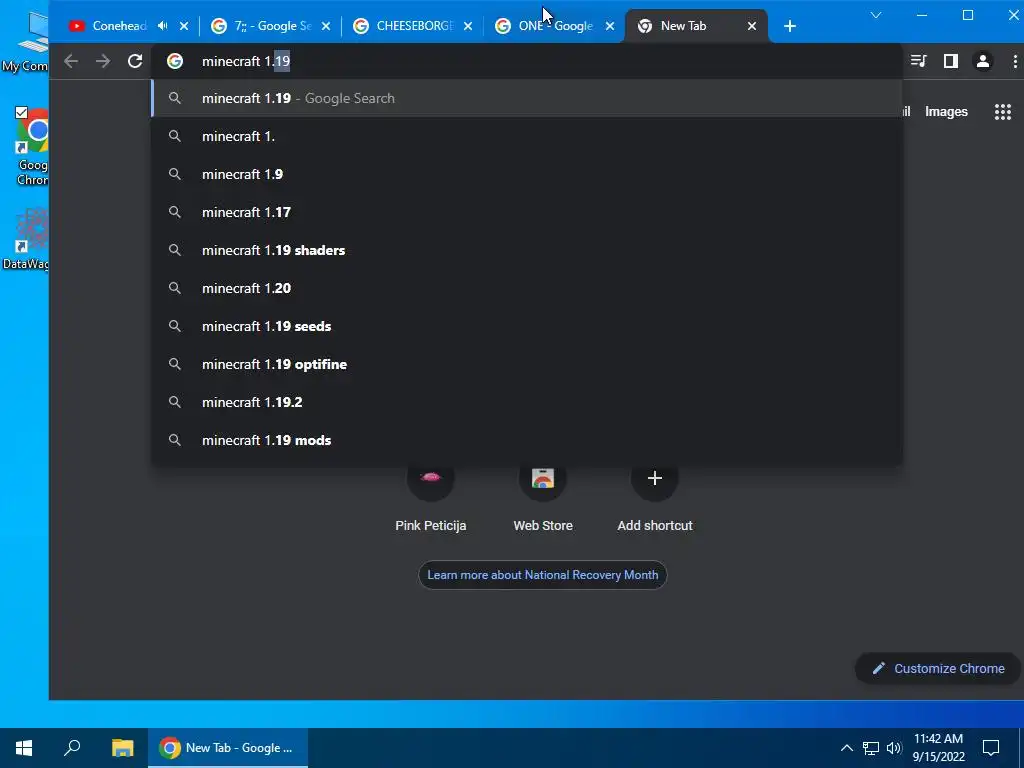Image resolution: width=1024 pixels, height=768 pixels.
Task: Select the 'minecraft 1.19 seeds' suggestion
Action: click(526, 326)
